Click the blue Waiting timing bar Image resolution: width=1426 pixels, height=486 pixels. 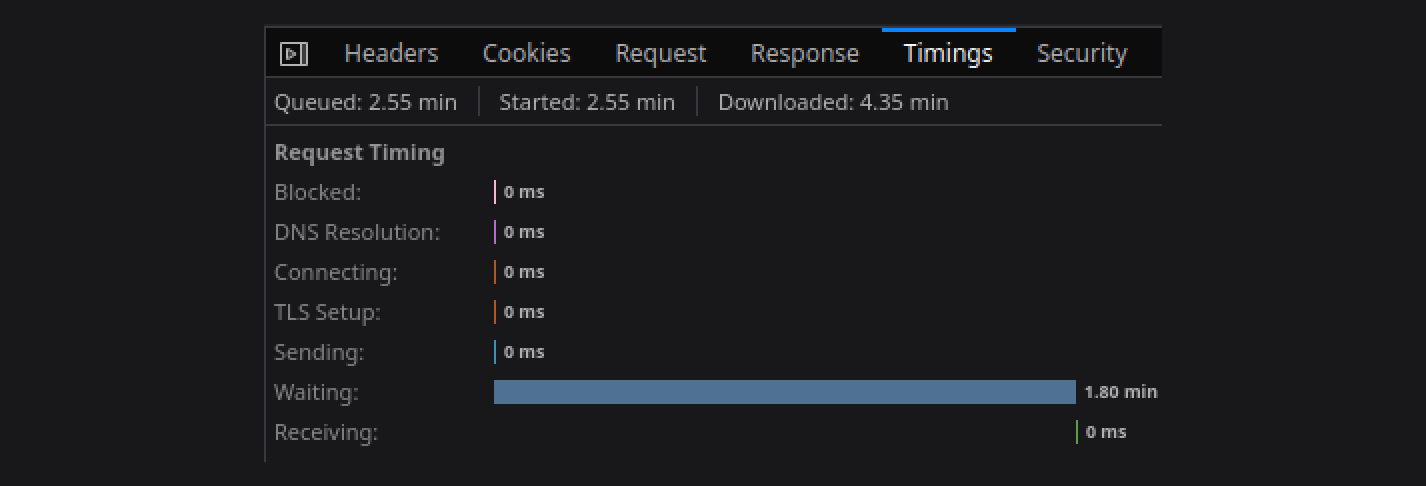pyautogui.click(x=785, y=392)
